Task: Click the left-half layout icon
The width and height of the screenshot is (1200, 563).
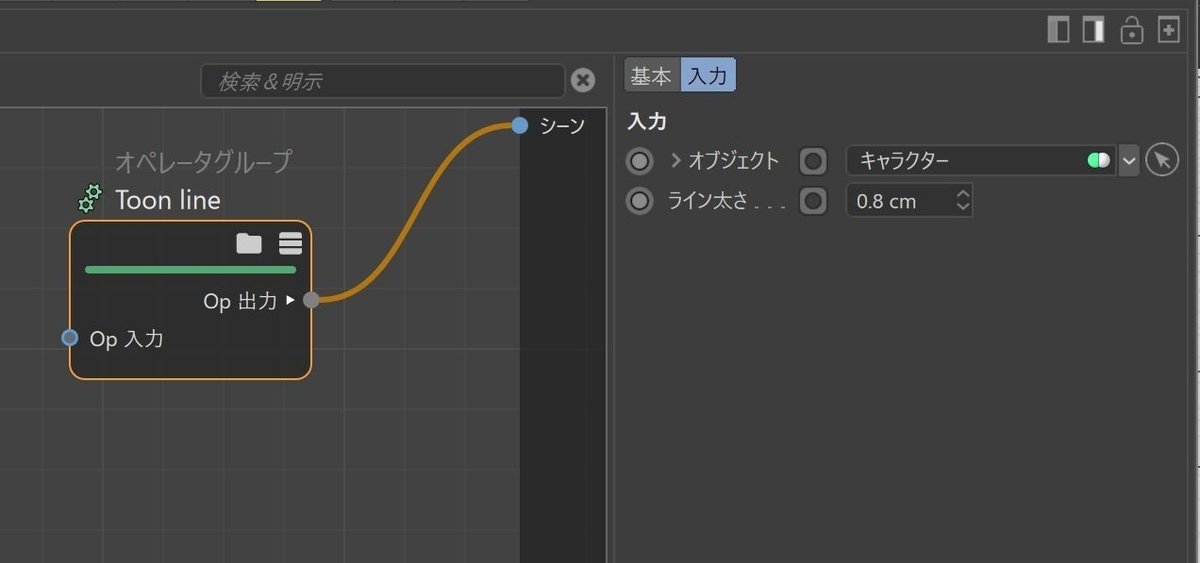Action: click(x=1058, y=30)
